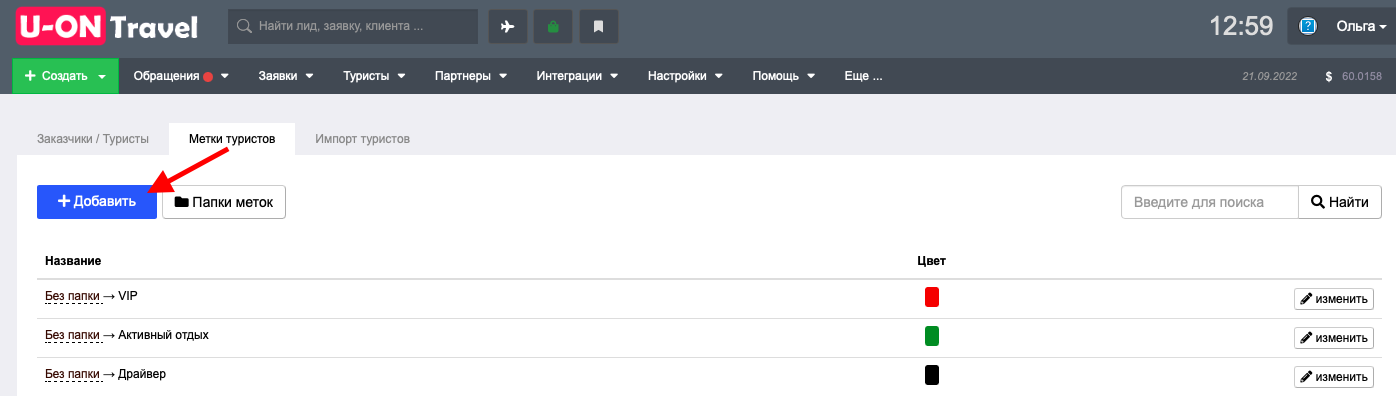The image size is (1396, 396).
Task: Click the red VIP color swatch
Action: tap(932, 297)
